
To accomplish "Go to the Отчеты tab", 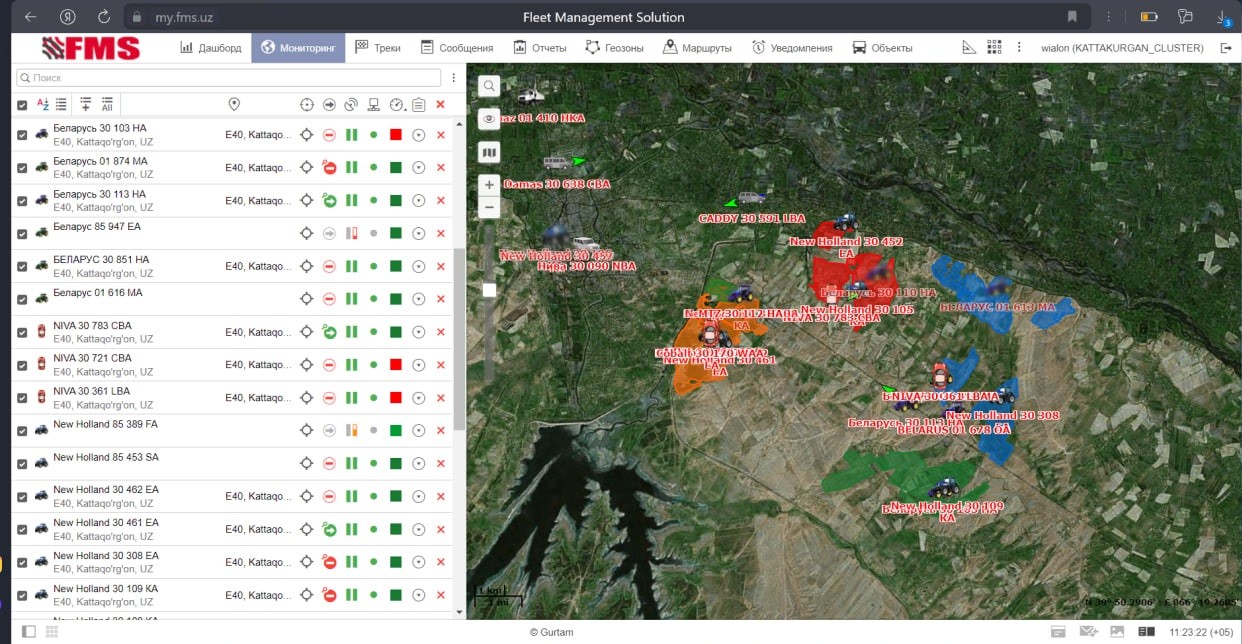I will 540,48.
